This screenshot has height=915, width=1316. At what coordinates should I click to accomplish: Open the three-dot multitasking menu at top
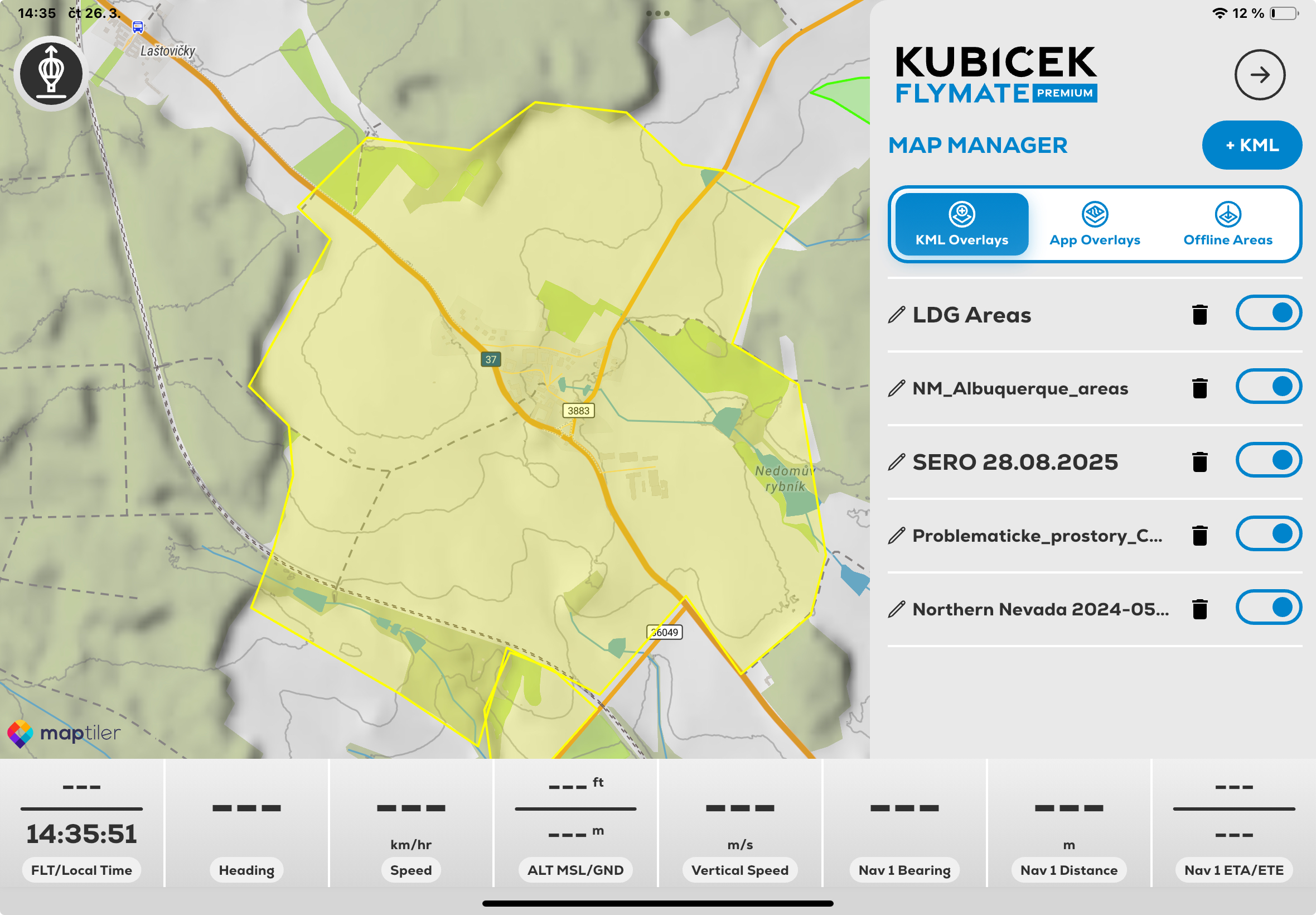coord(657,13)
